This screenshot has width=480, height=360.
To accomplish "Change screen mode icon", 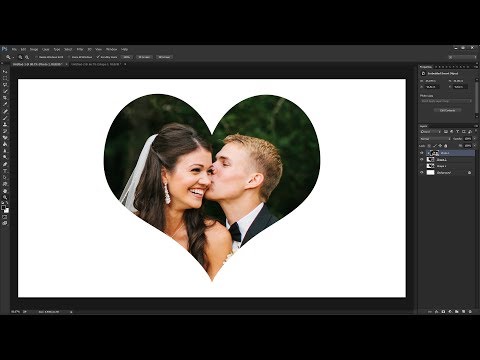I will coord(5,223).
